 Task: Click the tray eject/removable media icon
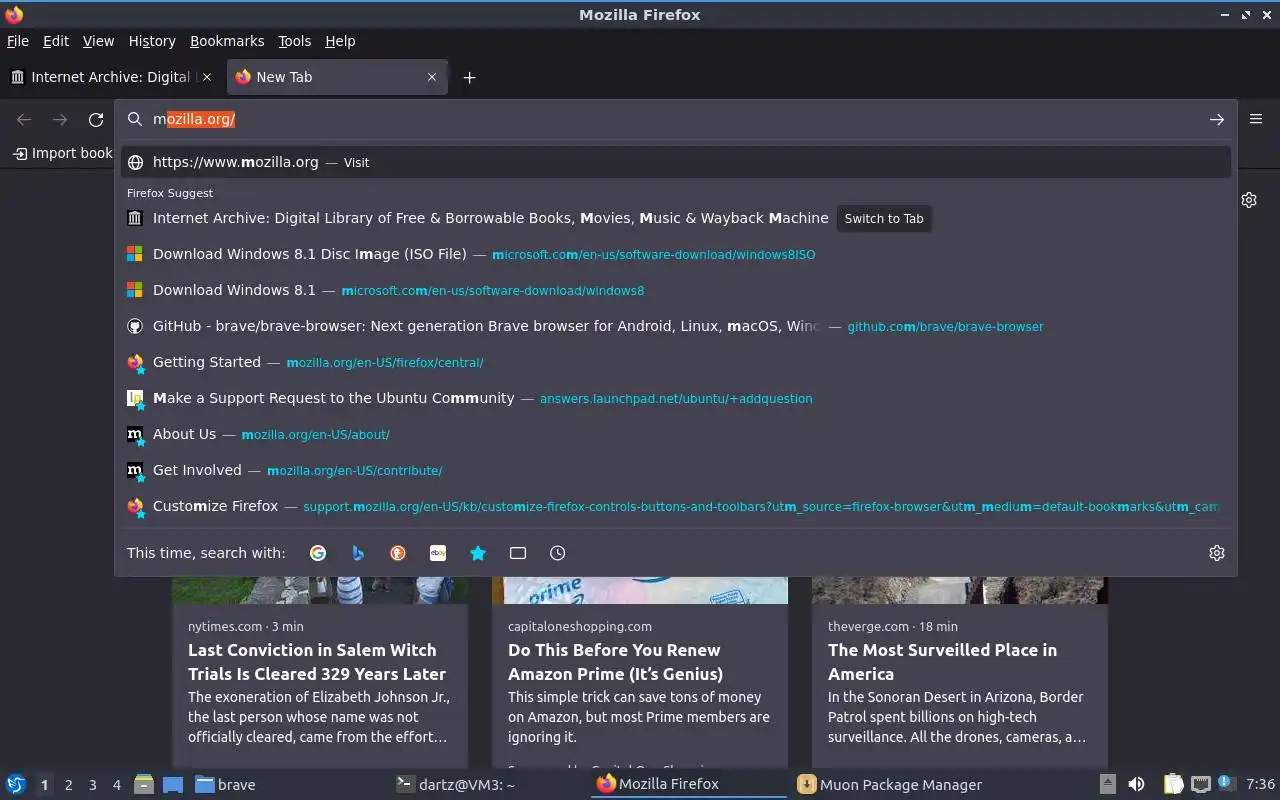pyautogui.click(x=1107, y=785)
